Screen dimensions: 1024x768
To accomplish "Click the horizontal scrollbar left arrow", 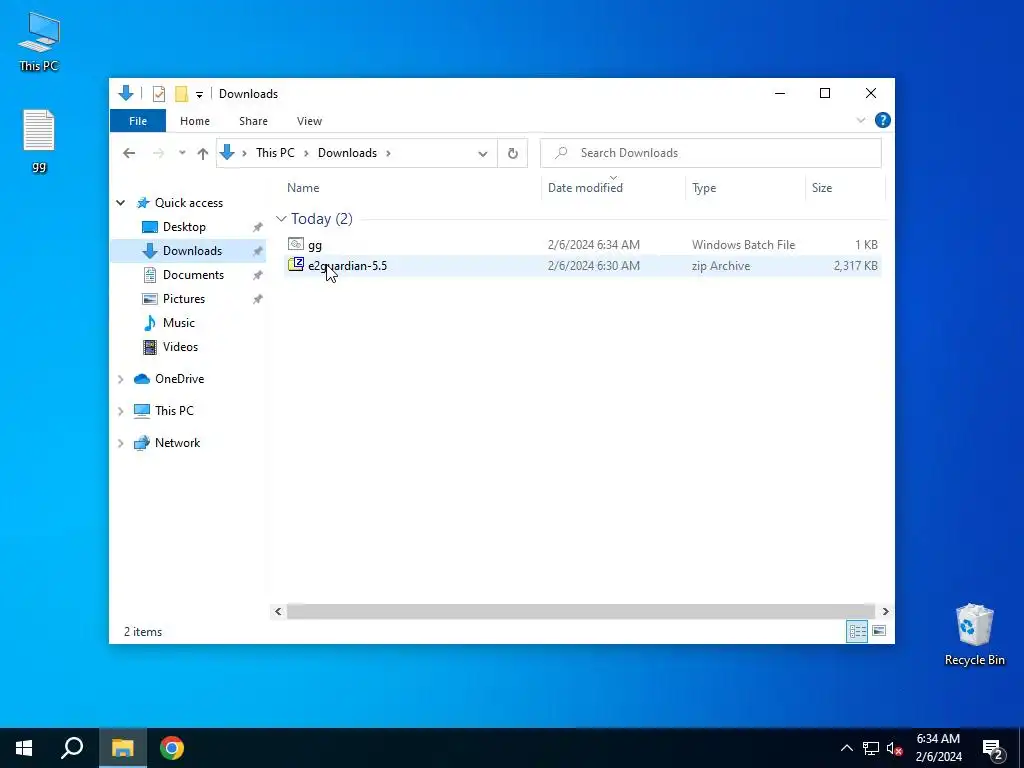I will click(278, 611).
